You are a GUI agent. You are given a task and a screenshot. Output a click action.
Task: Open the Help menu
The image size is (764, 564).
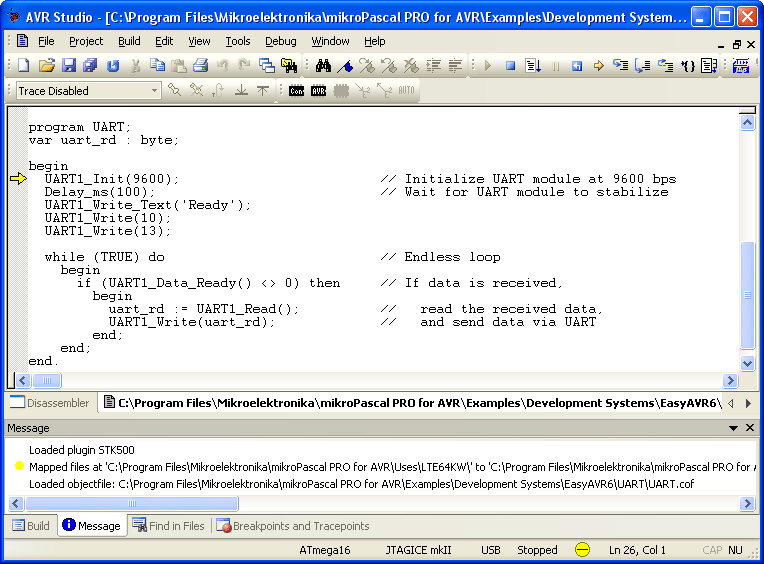(375, 41)
